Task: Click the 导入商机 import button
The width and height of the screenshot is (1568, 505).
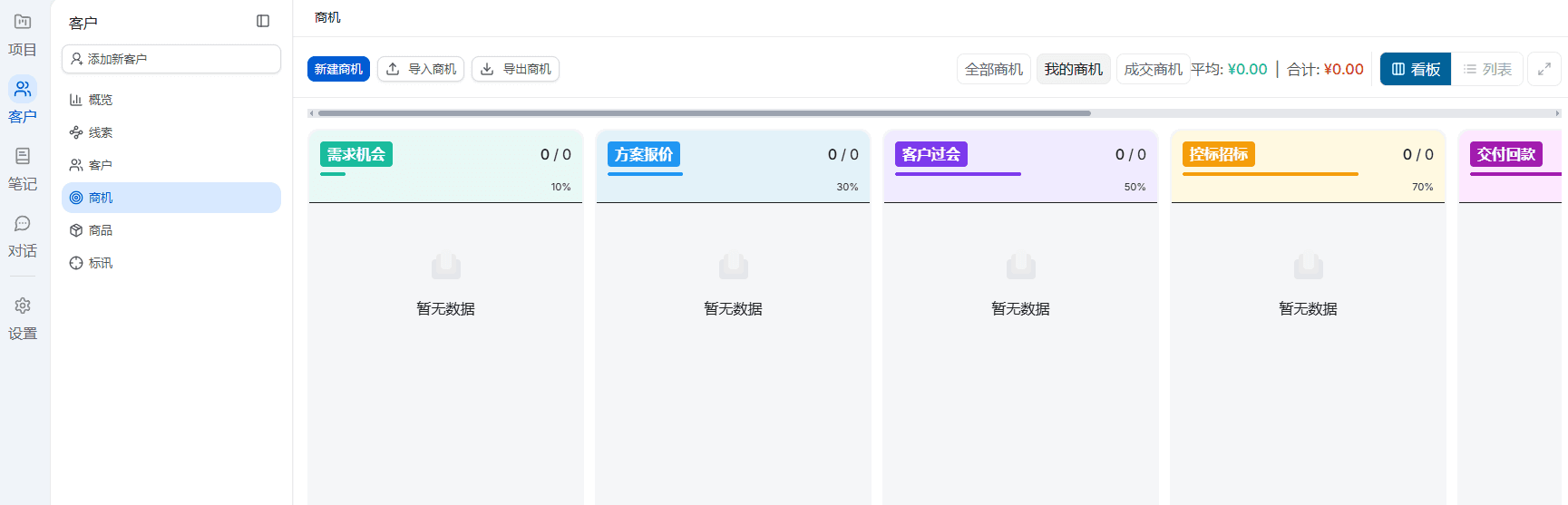Action: pyautogui.click(x=421, y=69)
